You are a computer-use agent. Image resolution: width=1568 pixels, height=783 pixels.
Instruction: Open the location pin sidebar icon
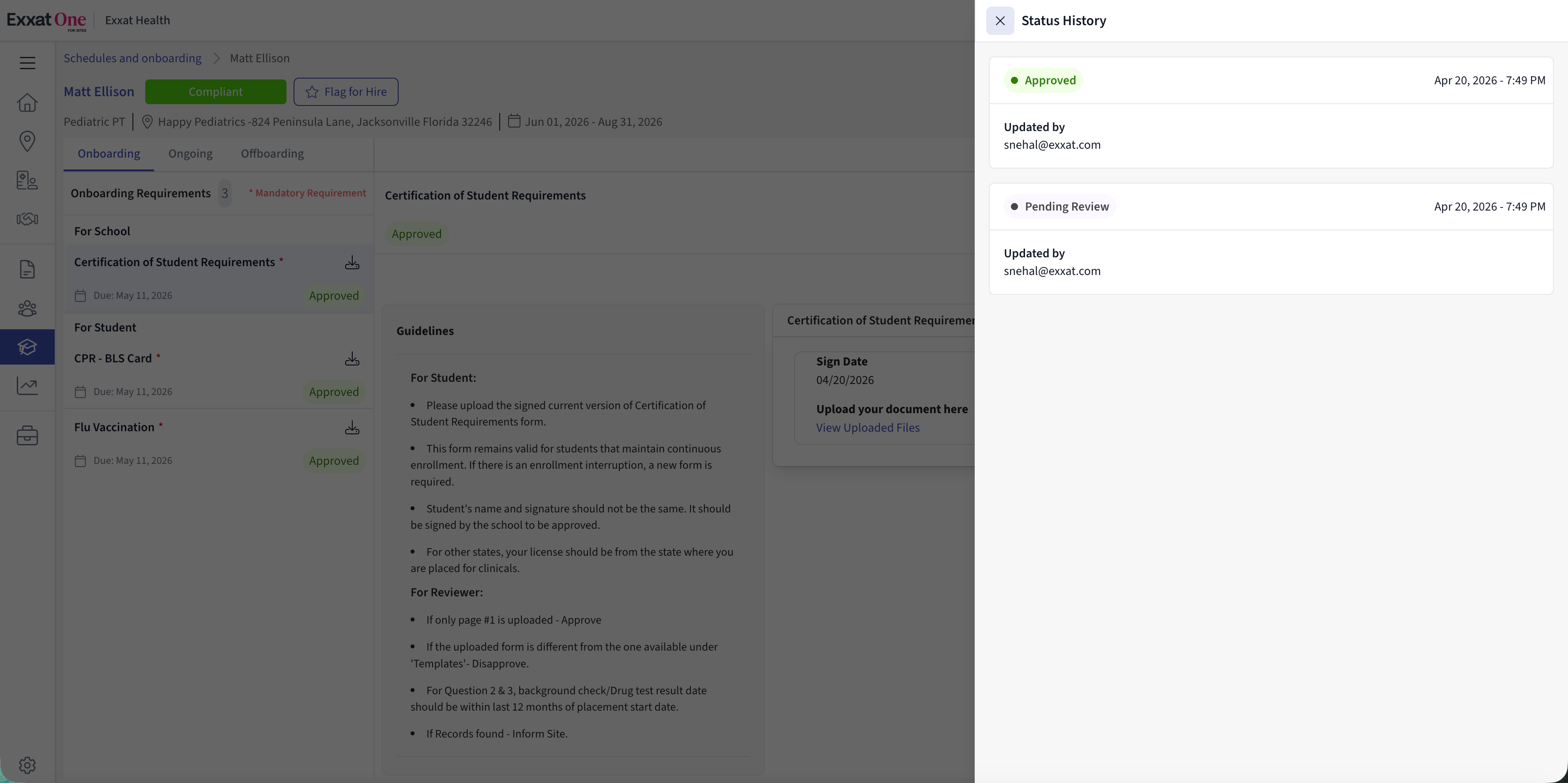pyautogui.click(x=27, y=141)
